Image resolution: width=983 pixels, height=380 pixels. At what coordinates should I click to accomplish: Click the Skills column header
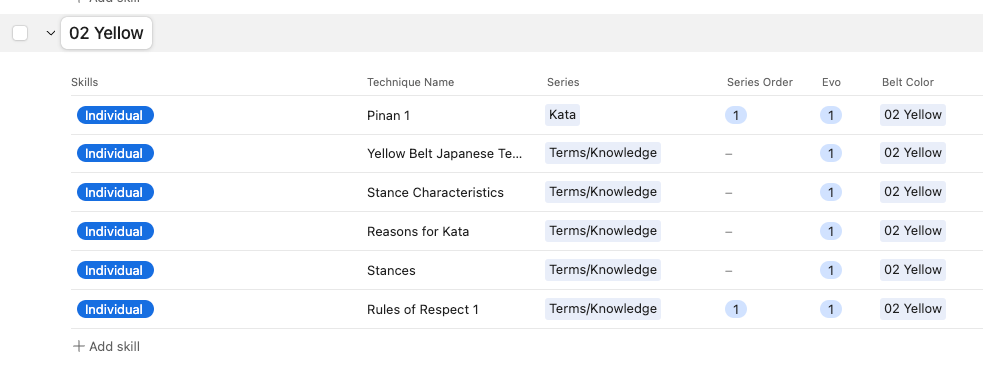tap(85, 82)
